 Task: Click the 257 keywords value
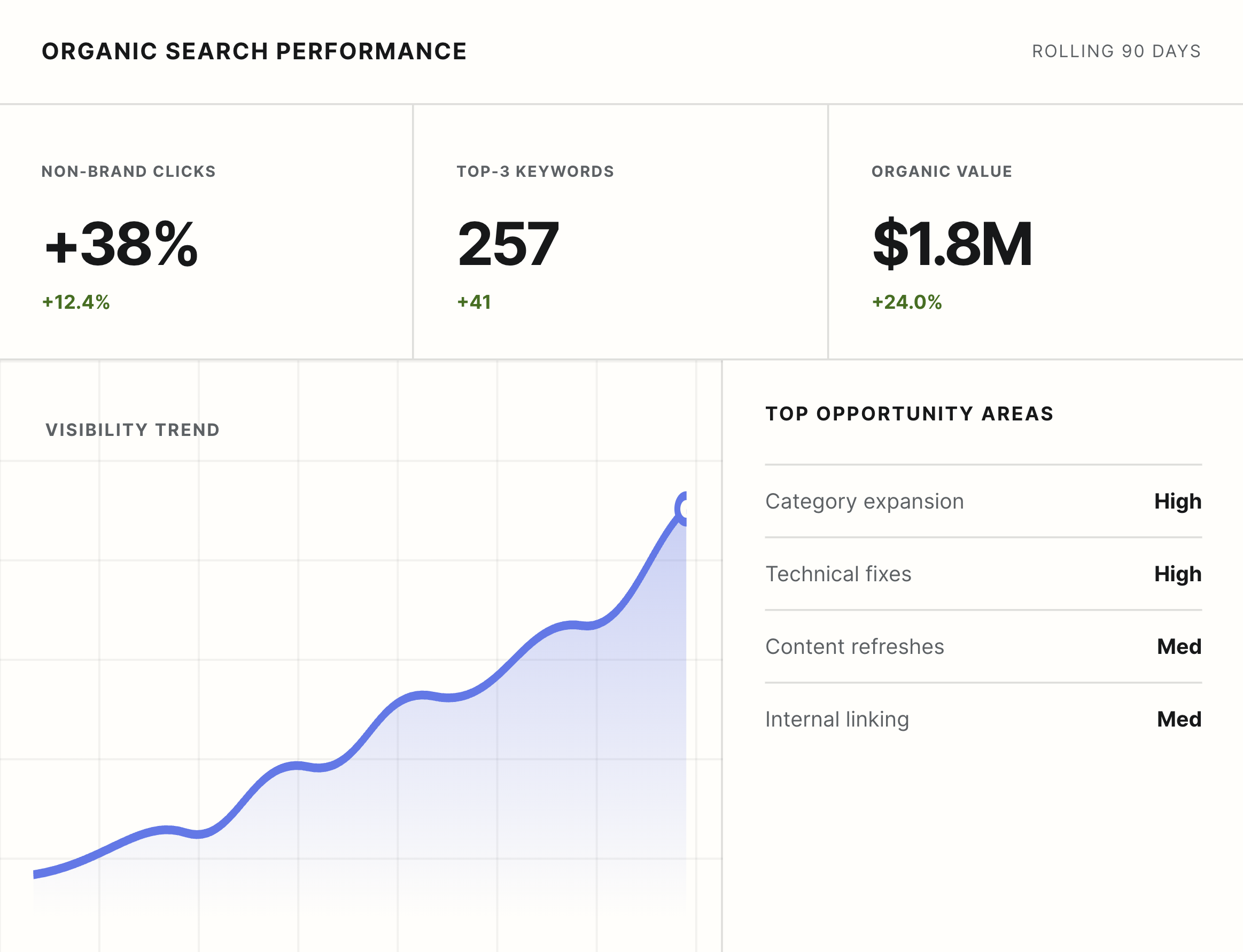pyautogui.click(x=508, y=244)
